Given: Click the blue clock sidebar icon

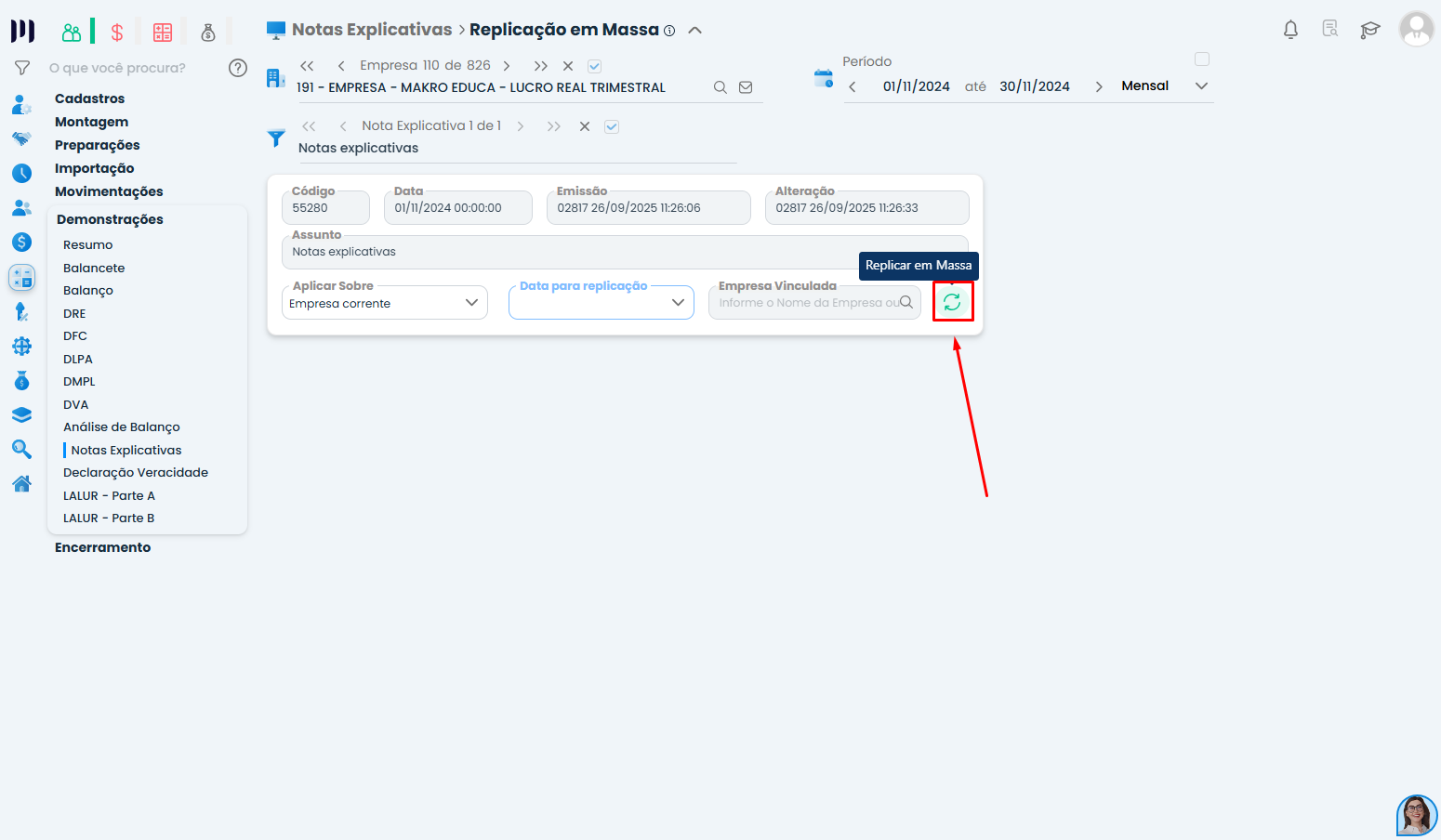Looking at the screenshot, I should (x=22, y=173).
